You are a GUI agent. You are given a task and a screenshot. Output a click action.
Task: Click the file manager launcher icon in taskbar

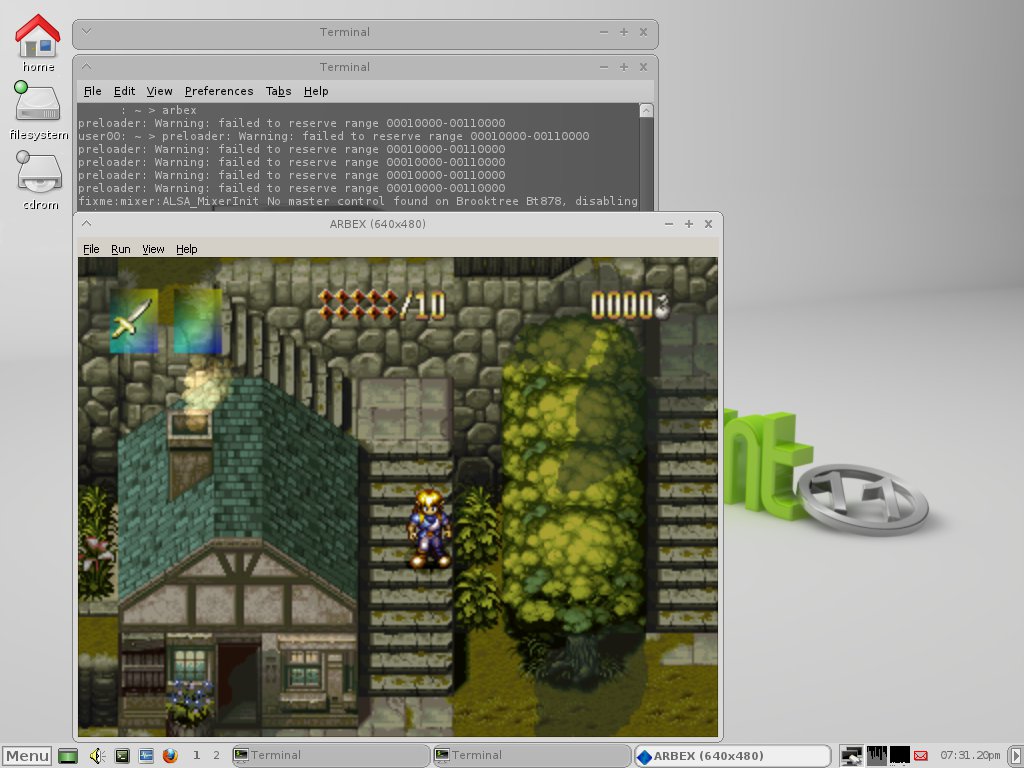coord(146,756)
